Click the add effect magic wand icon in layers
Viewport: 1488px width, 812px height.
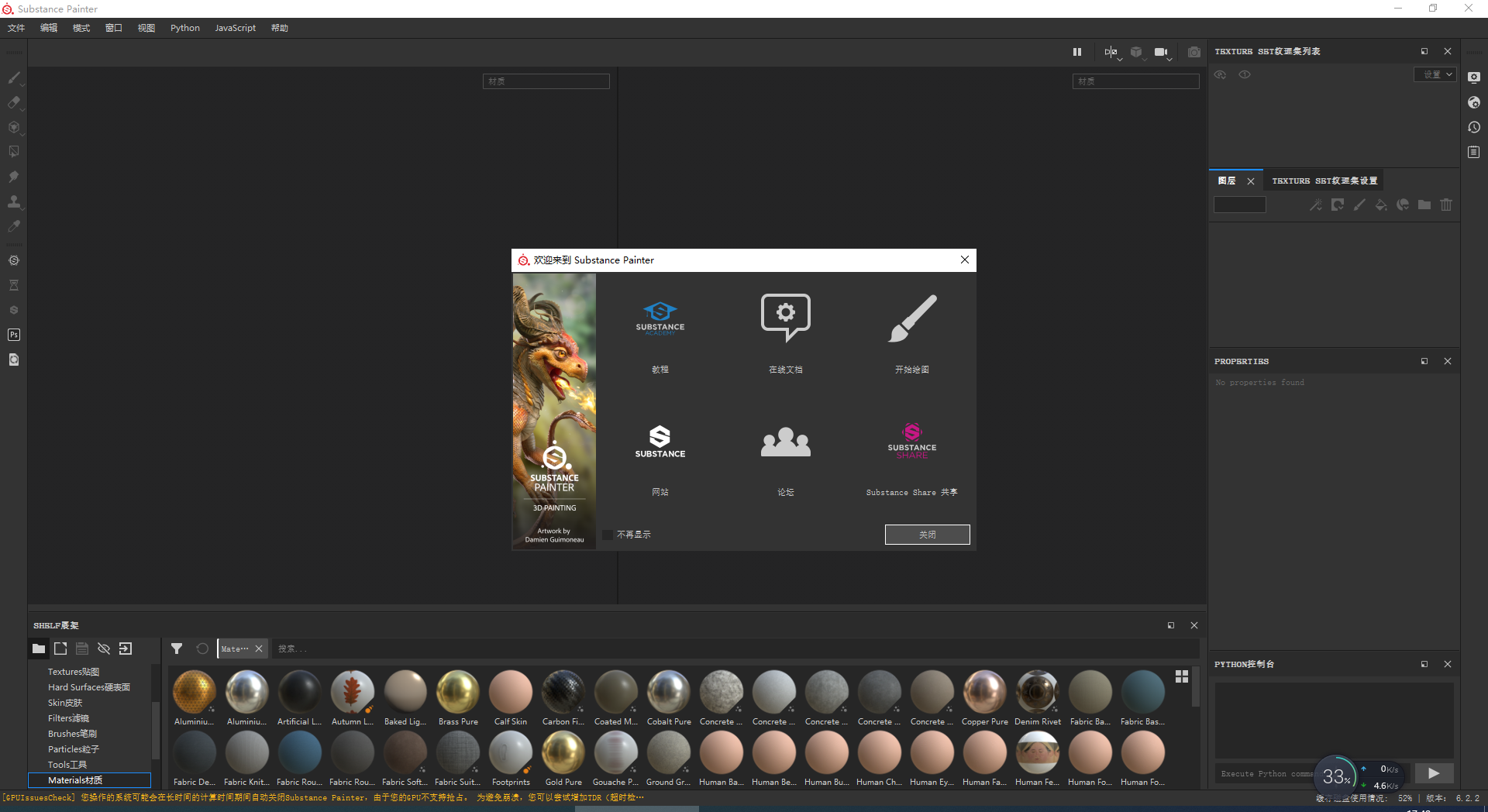pos(1316,205)
